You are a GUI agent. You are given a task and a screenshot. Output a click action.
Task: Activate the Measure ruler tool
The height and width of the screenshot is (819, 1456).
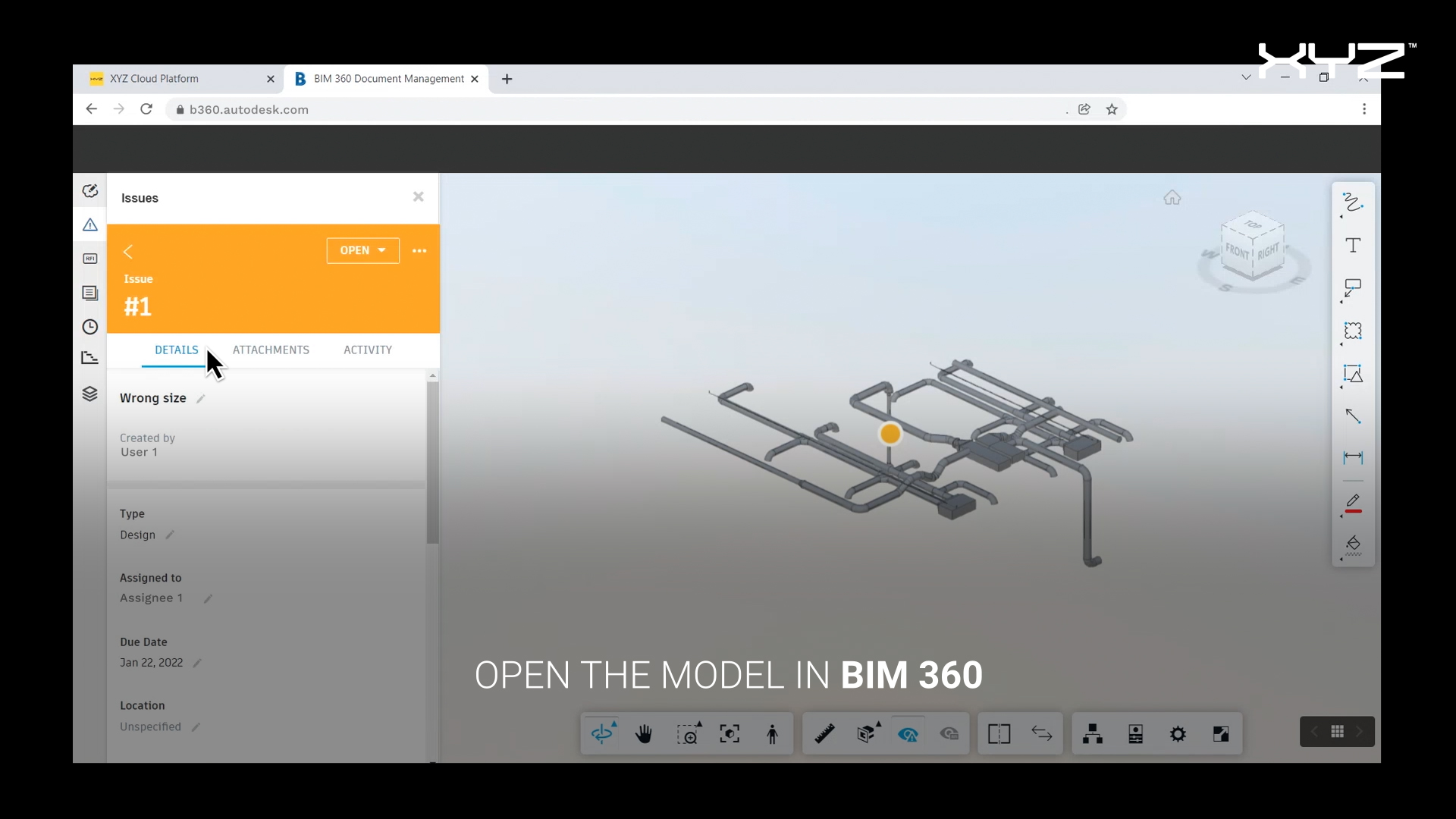tap(824, 734)
